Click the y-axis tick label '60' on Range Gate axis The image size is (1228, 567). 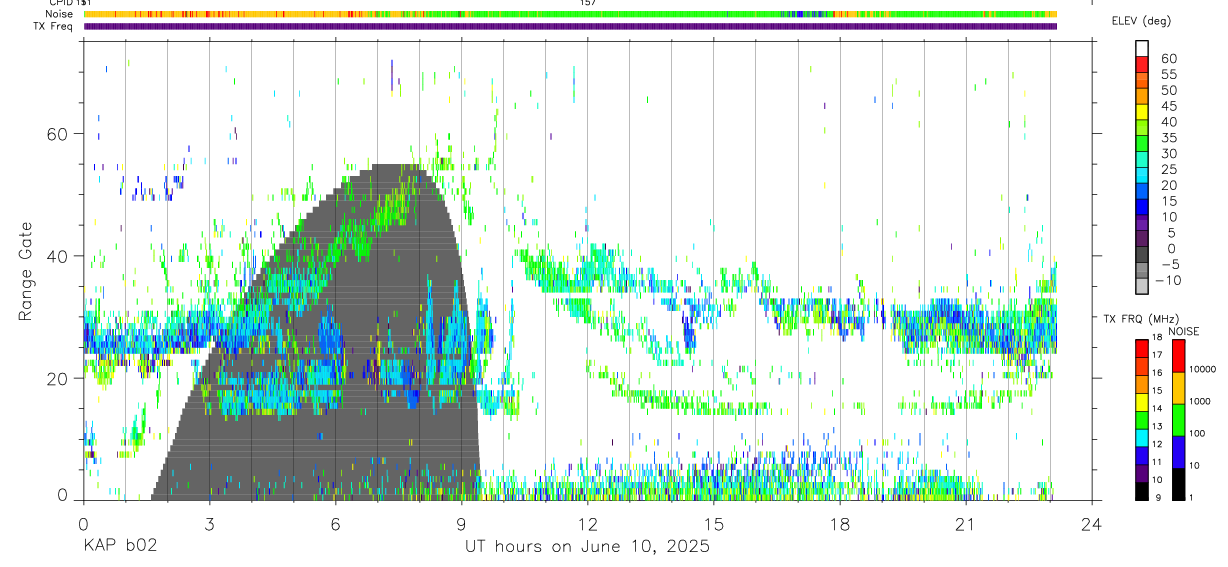[57, 134]
